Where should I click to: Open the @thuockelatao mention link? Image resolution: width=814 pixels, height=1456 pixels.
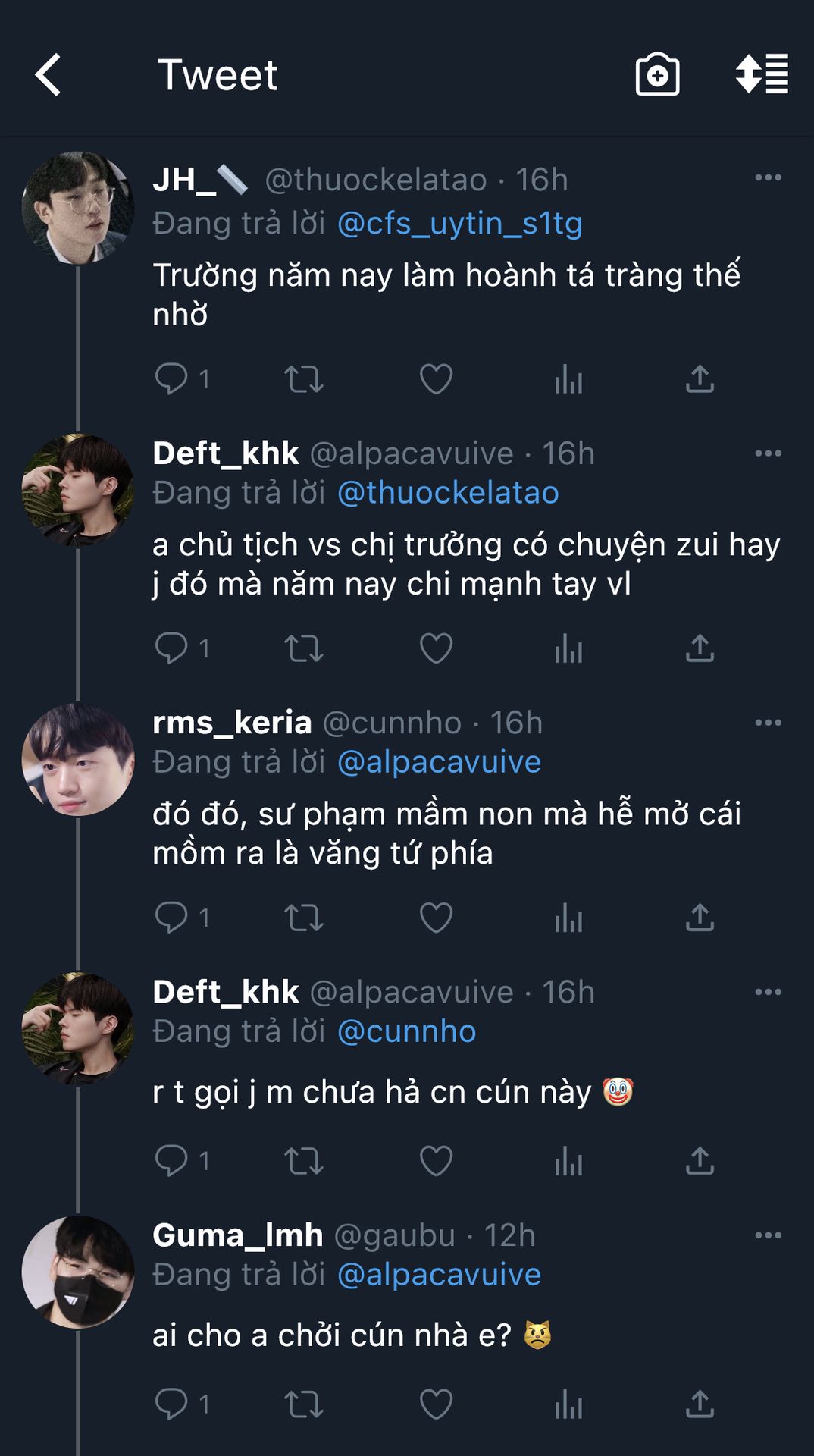point(448,493)
